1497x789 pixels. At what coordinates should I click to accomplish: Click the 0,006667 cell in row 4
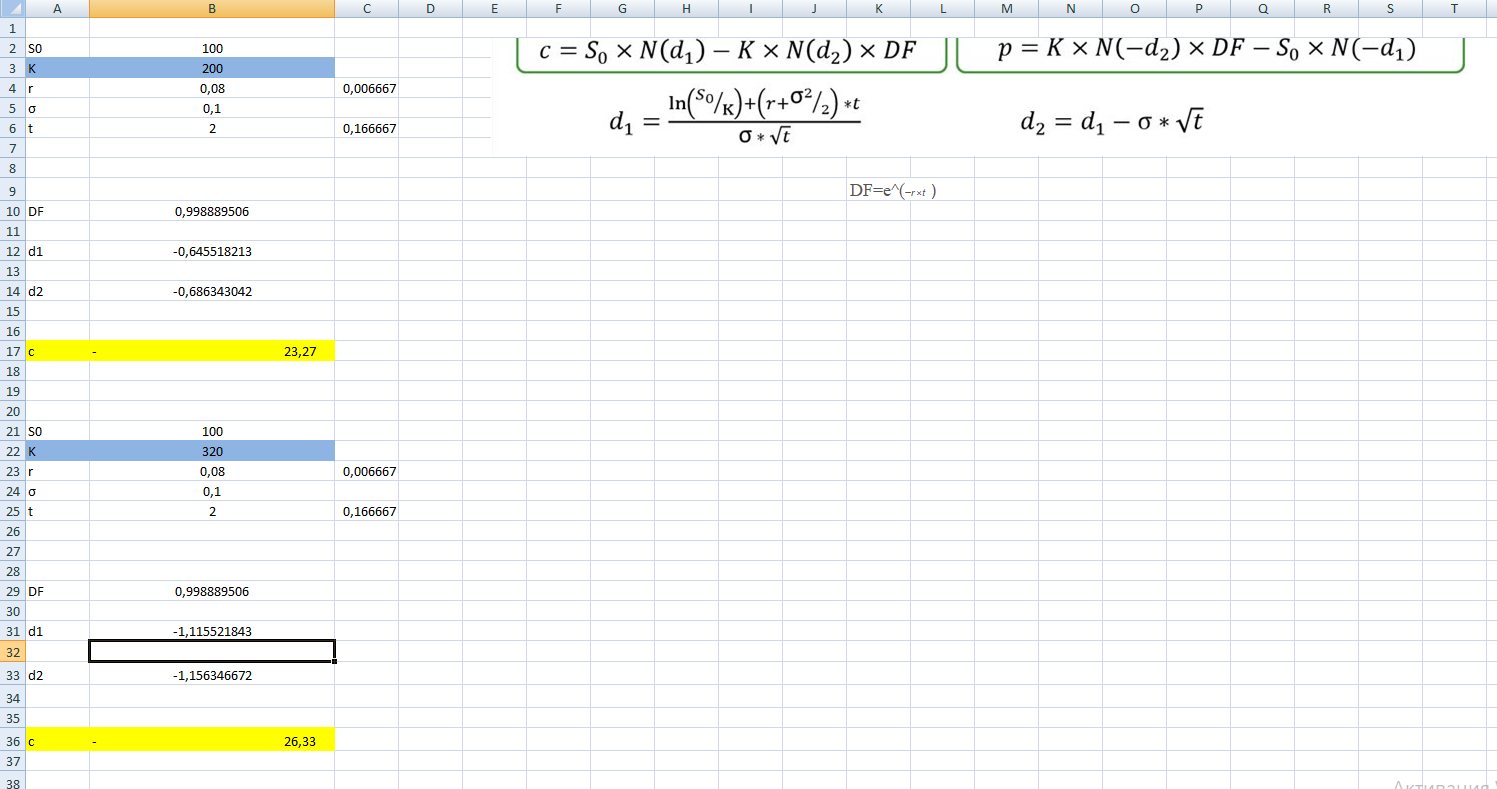coord(367,89)
